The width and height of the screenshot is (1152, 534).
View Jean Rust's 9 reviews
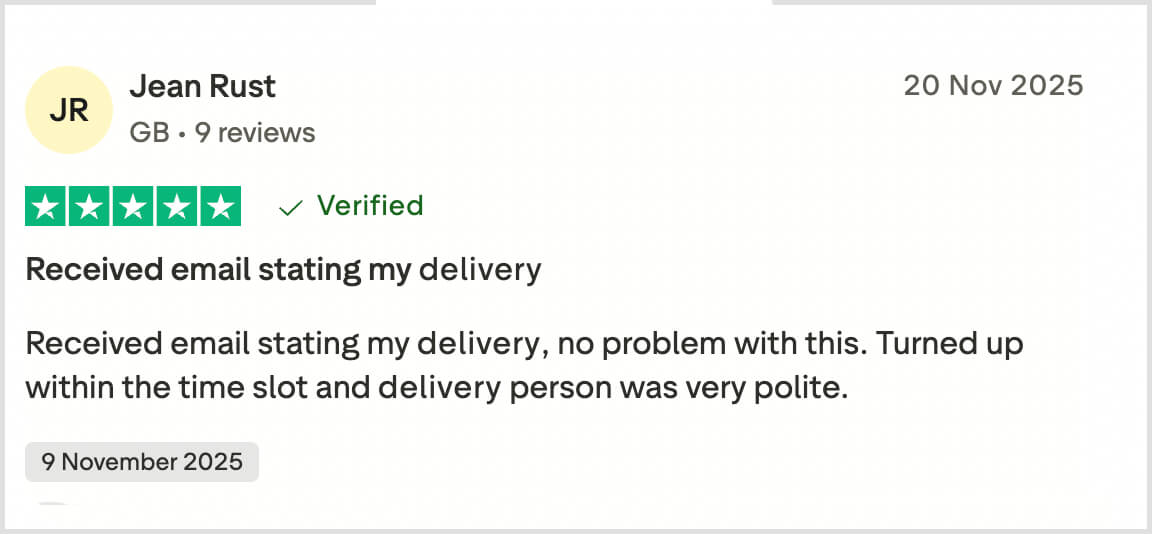click(255, 132)
